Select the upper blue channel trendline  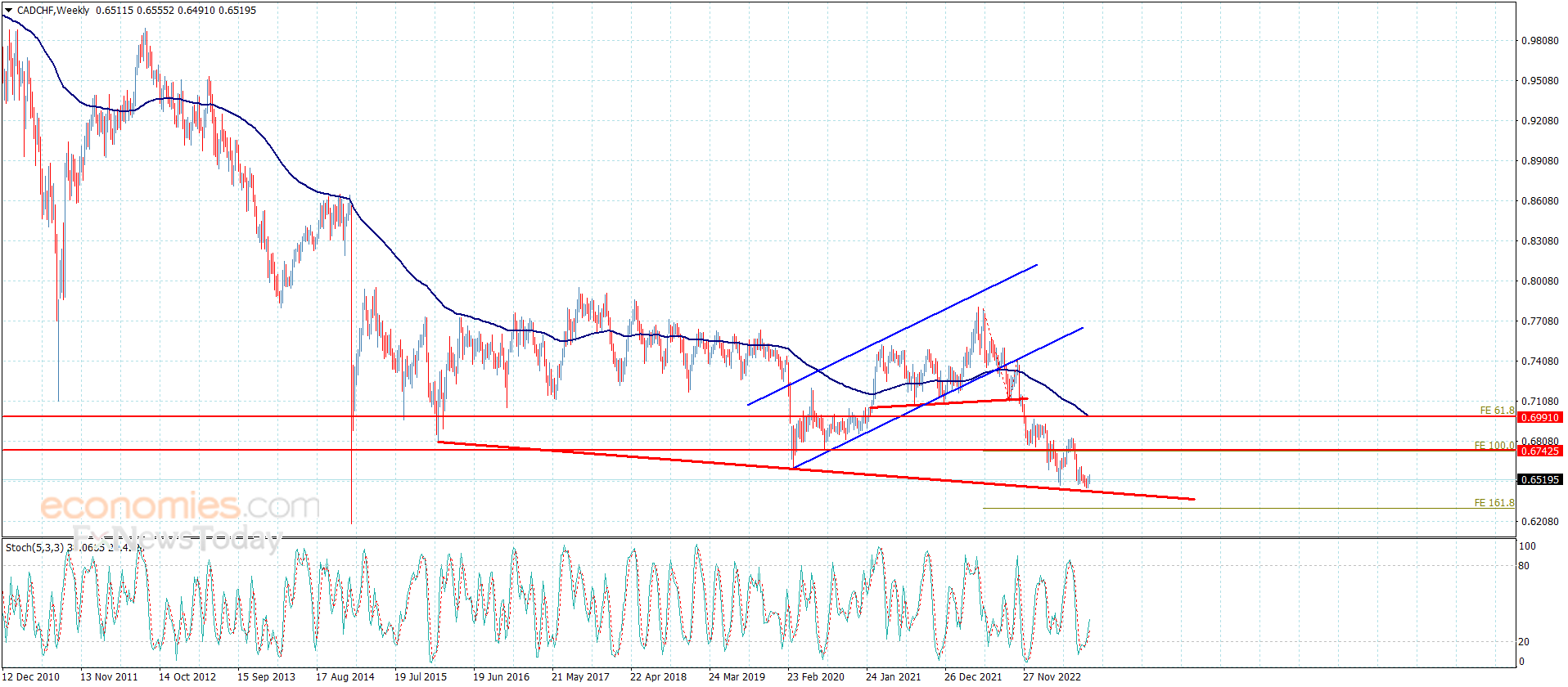(x=892, y=335)
